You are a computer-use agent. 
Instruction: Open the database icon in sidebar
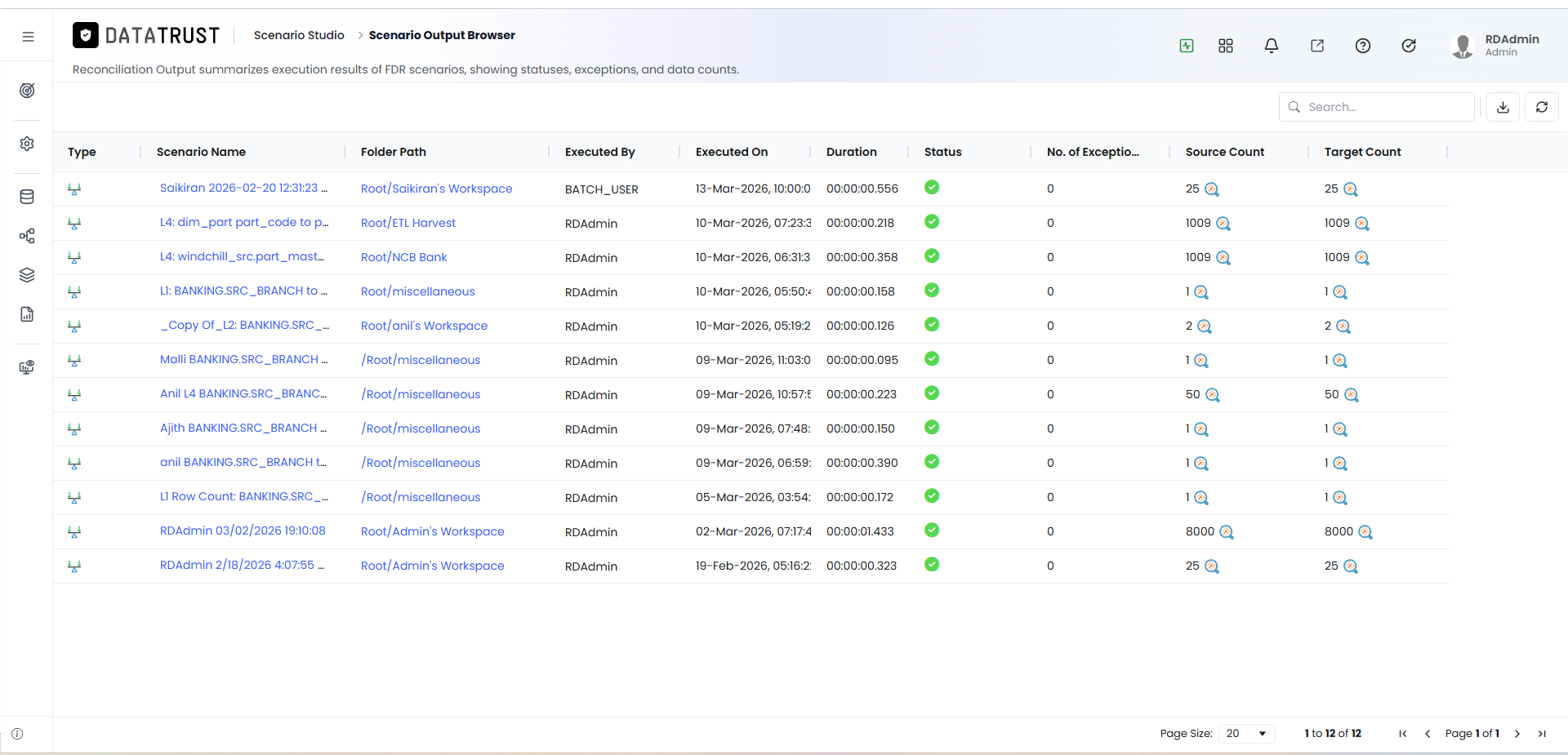[27, 197]
